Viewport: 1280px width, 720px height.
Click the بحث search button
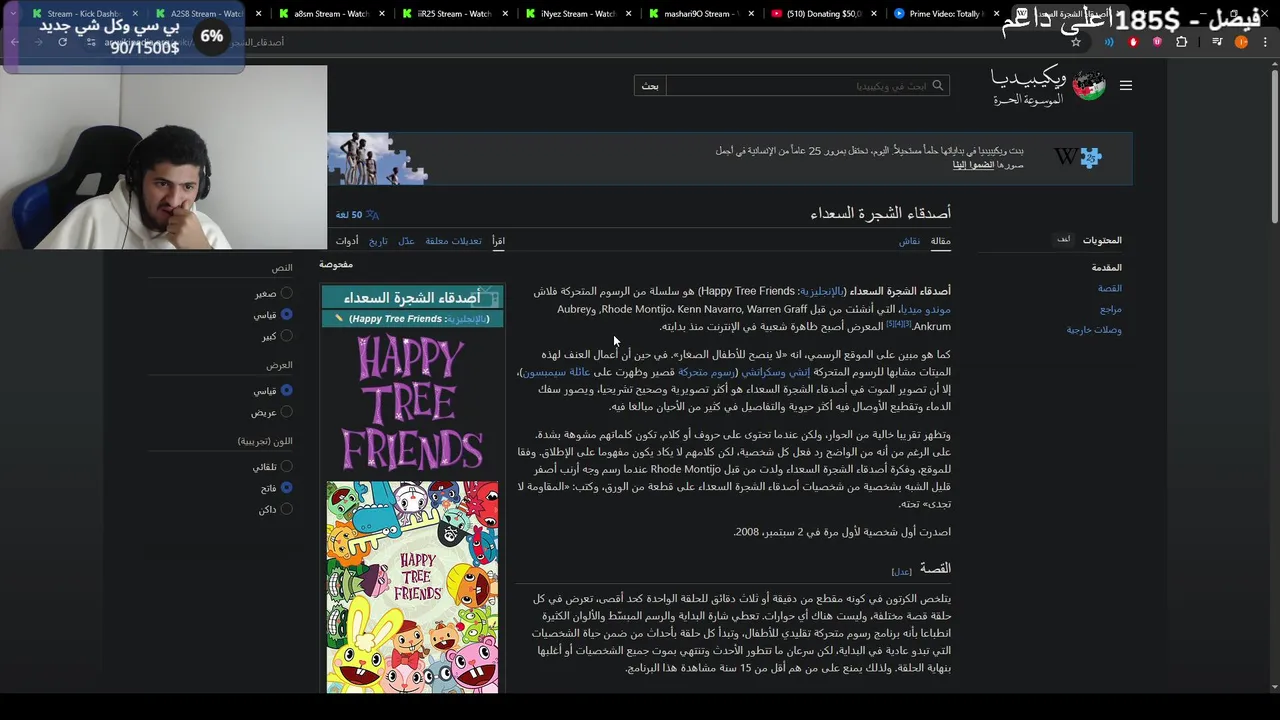coord(650,86)
